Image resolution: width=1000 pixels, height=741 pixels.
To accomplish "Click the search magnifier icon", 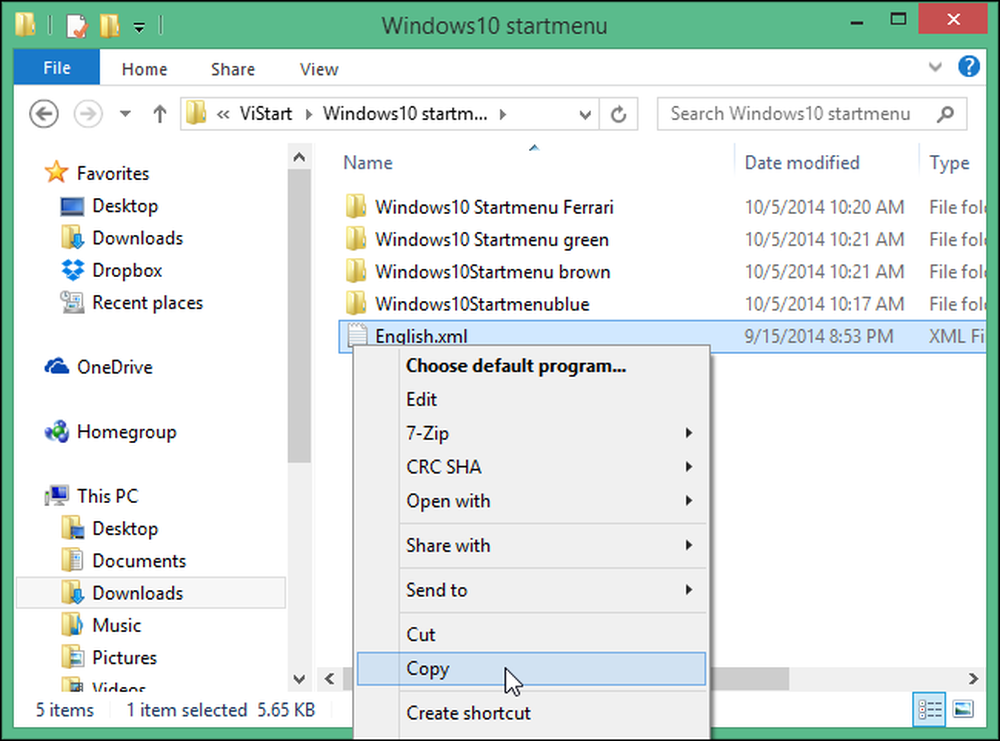I will click(x=946, y=114).
